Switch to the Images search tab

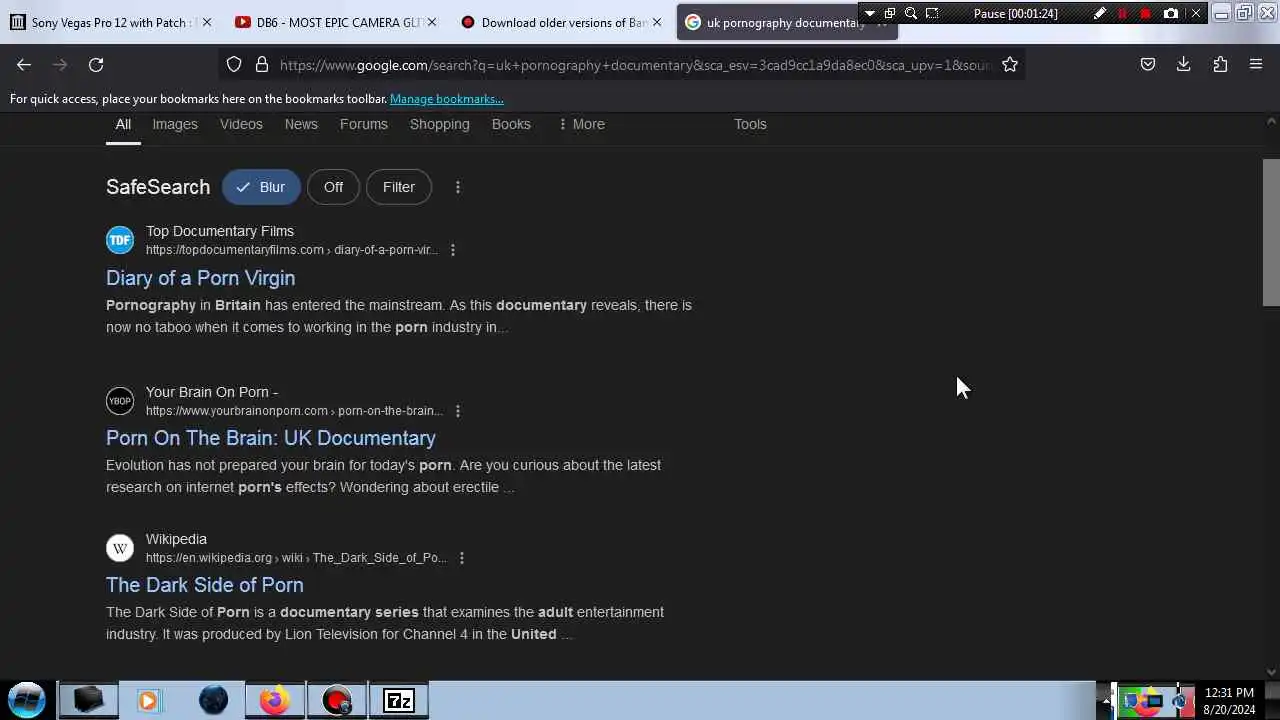tap(175, 124)
